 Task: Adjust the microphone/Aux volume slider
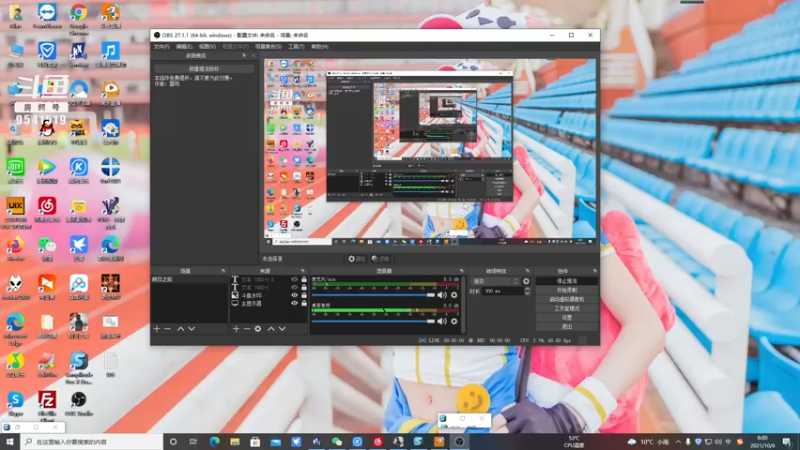[373, 295]
